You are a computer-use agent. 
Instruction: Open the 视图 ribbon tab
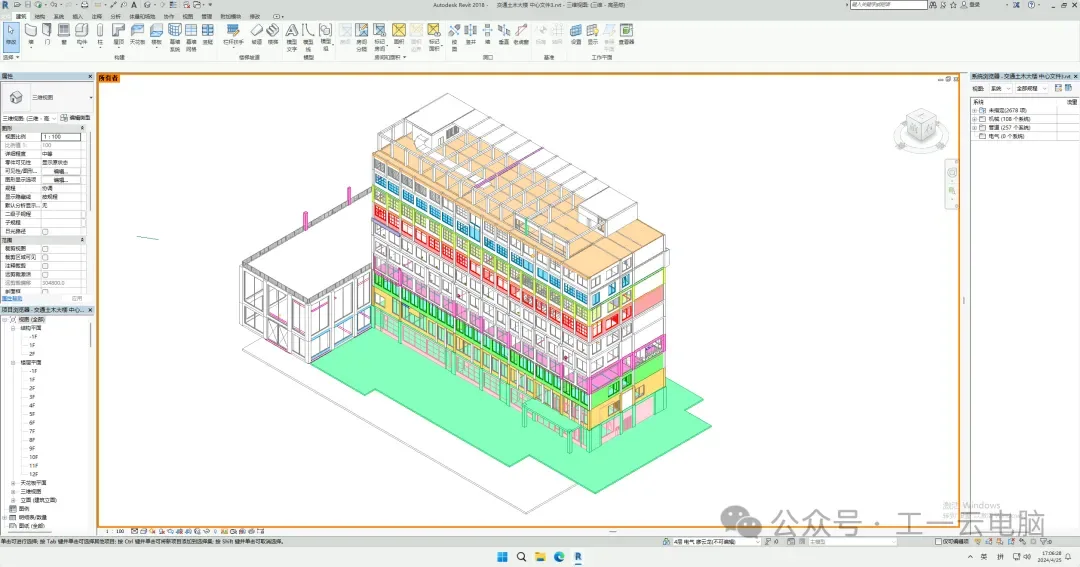pyautogui.click(x=188, y=17)
